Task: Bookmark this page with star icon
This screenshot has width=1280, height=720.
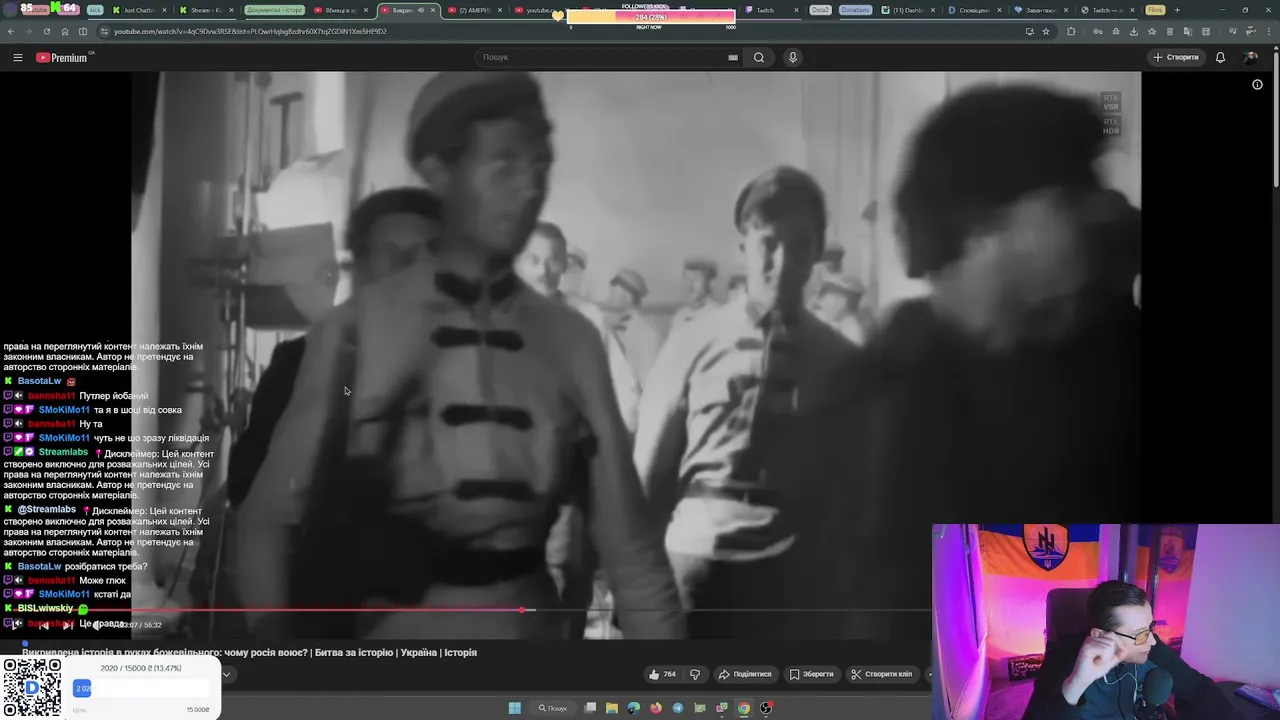Action: pos(1046,31)
